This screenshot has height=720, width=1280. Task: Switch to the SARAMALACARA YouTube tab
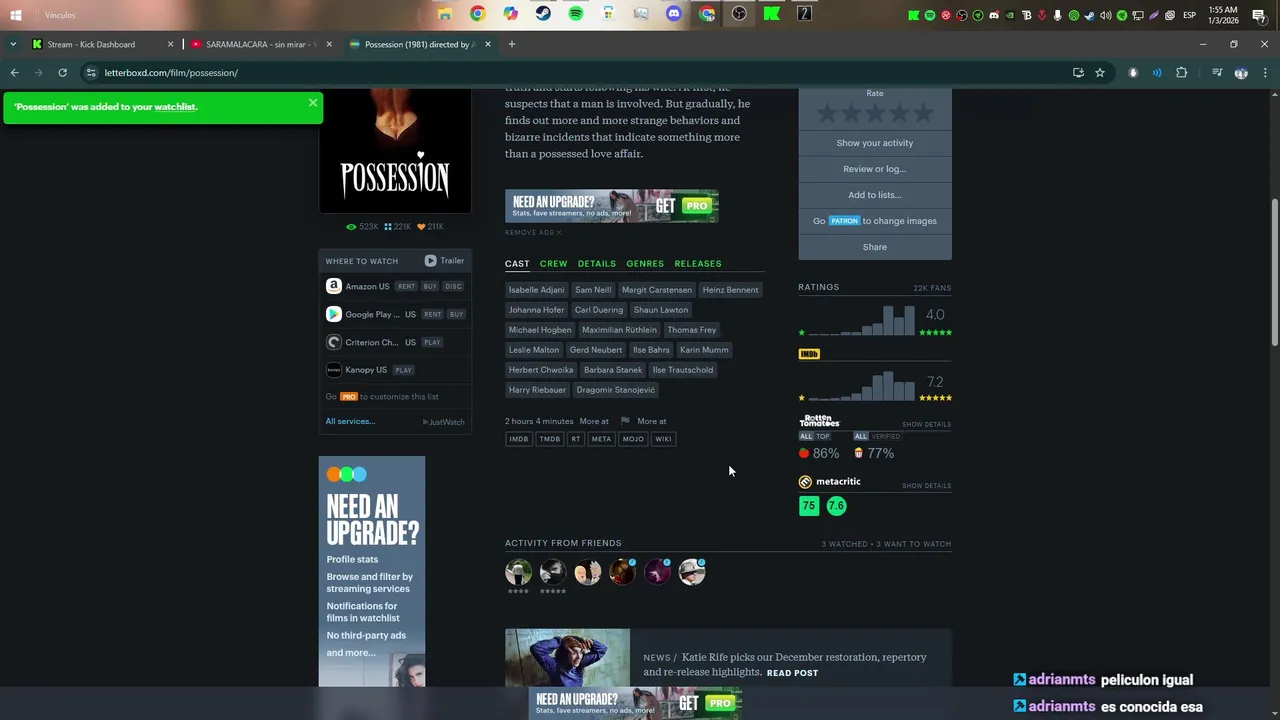tap(260, 44)
